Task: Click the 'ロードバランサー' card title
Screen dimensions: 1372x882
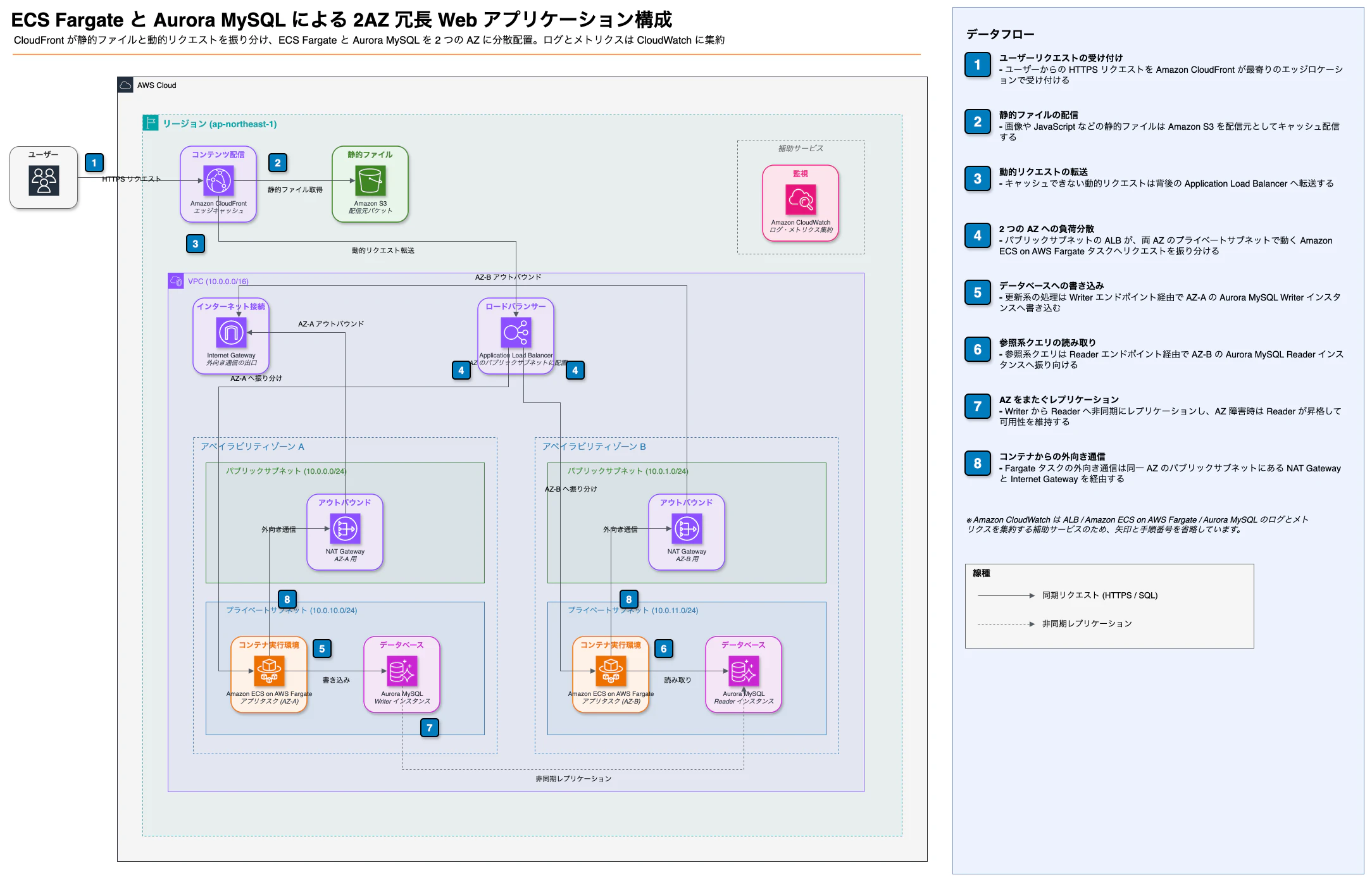Action: (516, 306)
